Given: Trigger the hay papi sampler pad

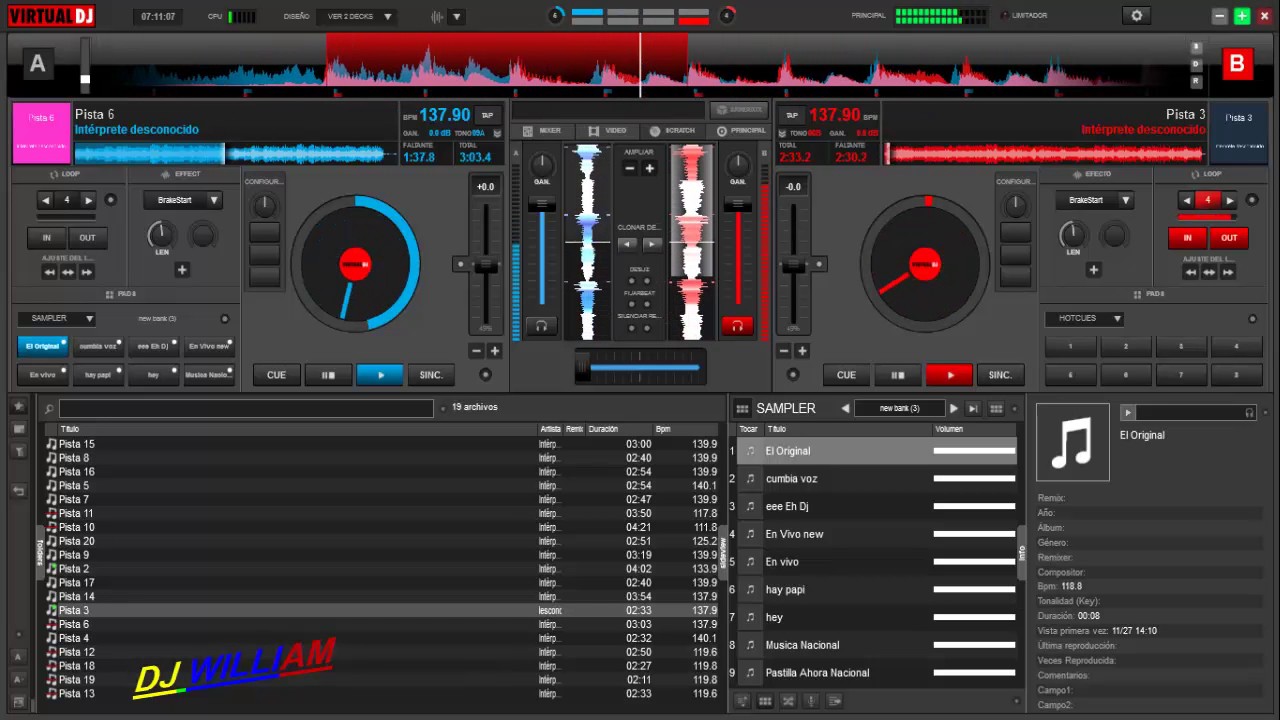Looking at the screenshot, I should 98,374.
